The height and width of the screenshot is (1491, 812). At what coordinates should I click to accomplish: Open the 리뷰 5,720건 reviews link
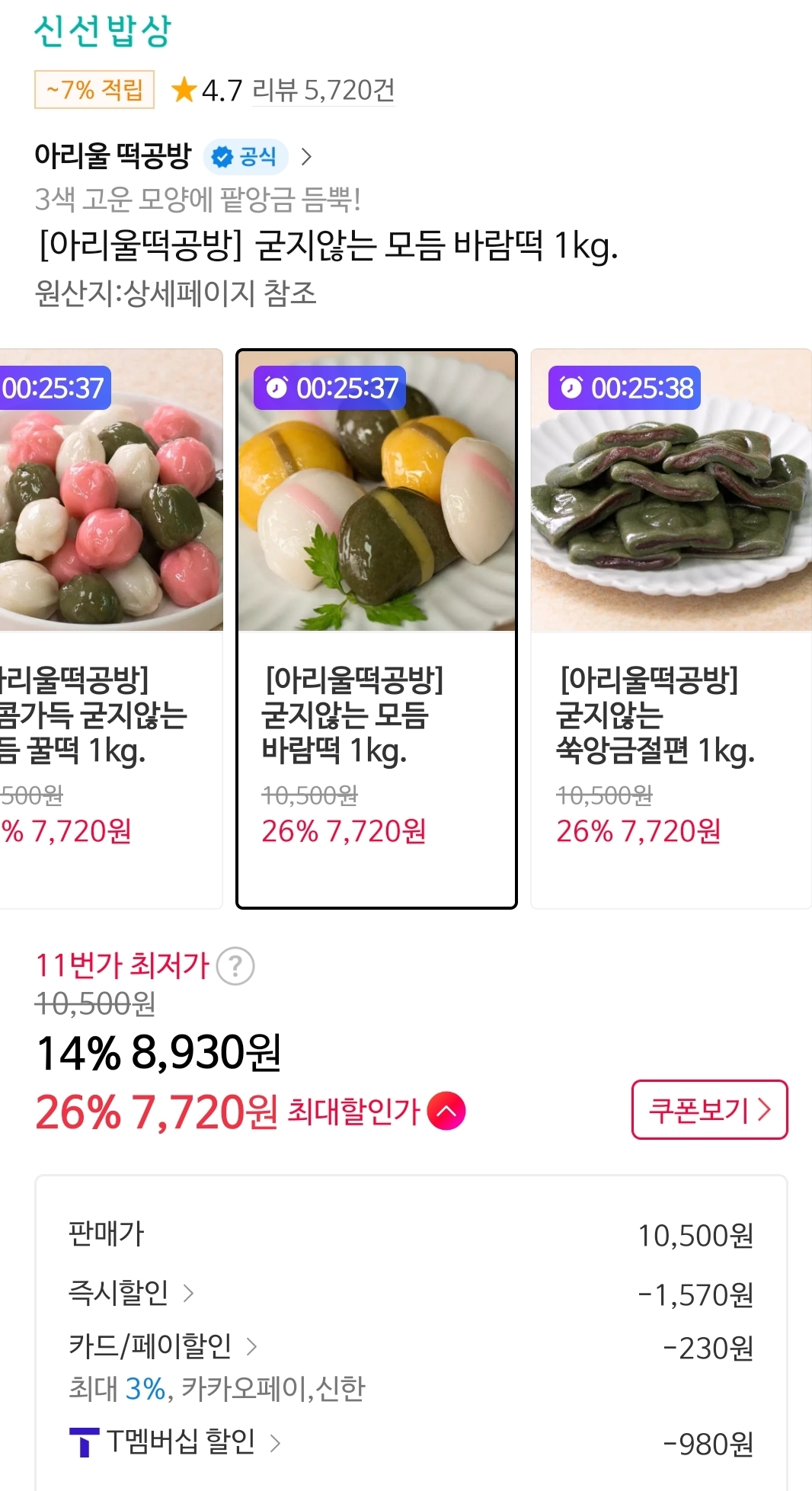coord(323,90)
